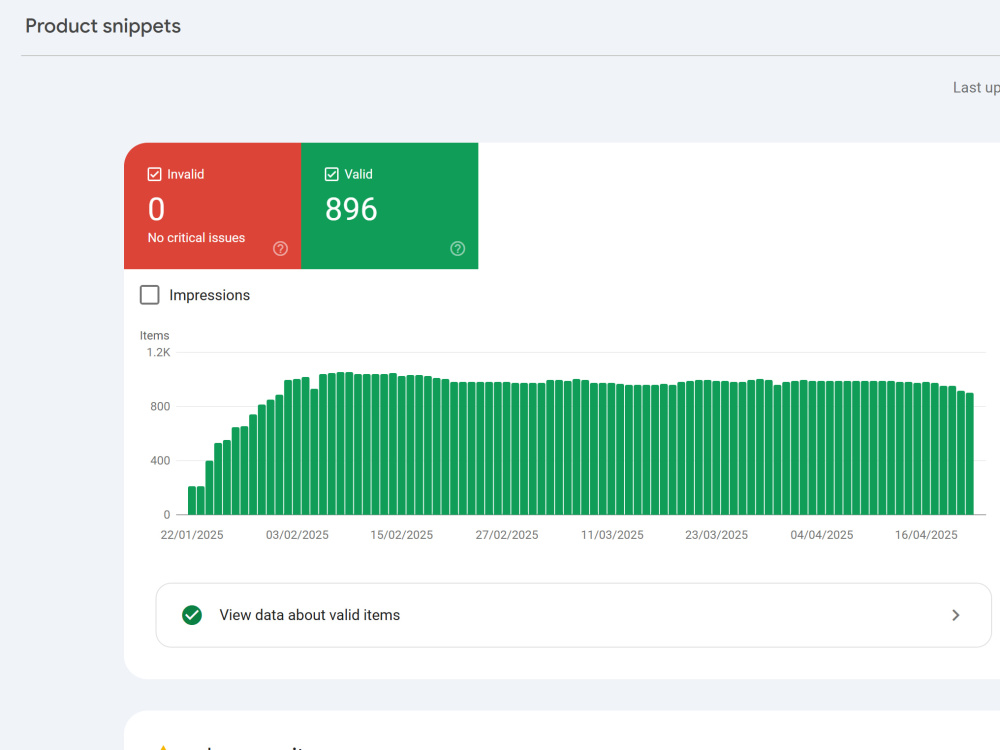
Task: Click the 22/01/2025 axis date label
Action: pos(192,535)
